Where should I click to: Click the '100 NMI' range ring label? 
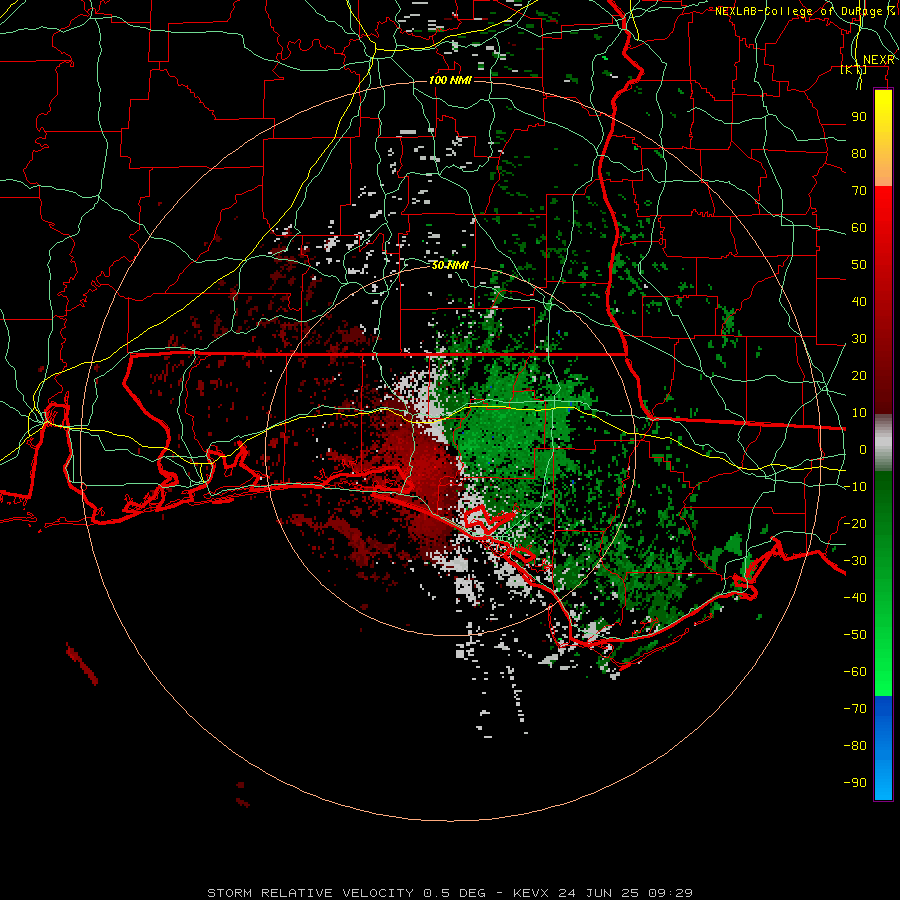point(450,80)
